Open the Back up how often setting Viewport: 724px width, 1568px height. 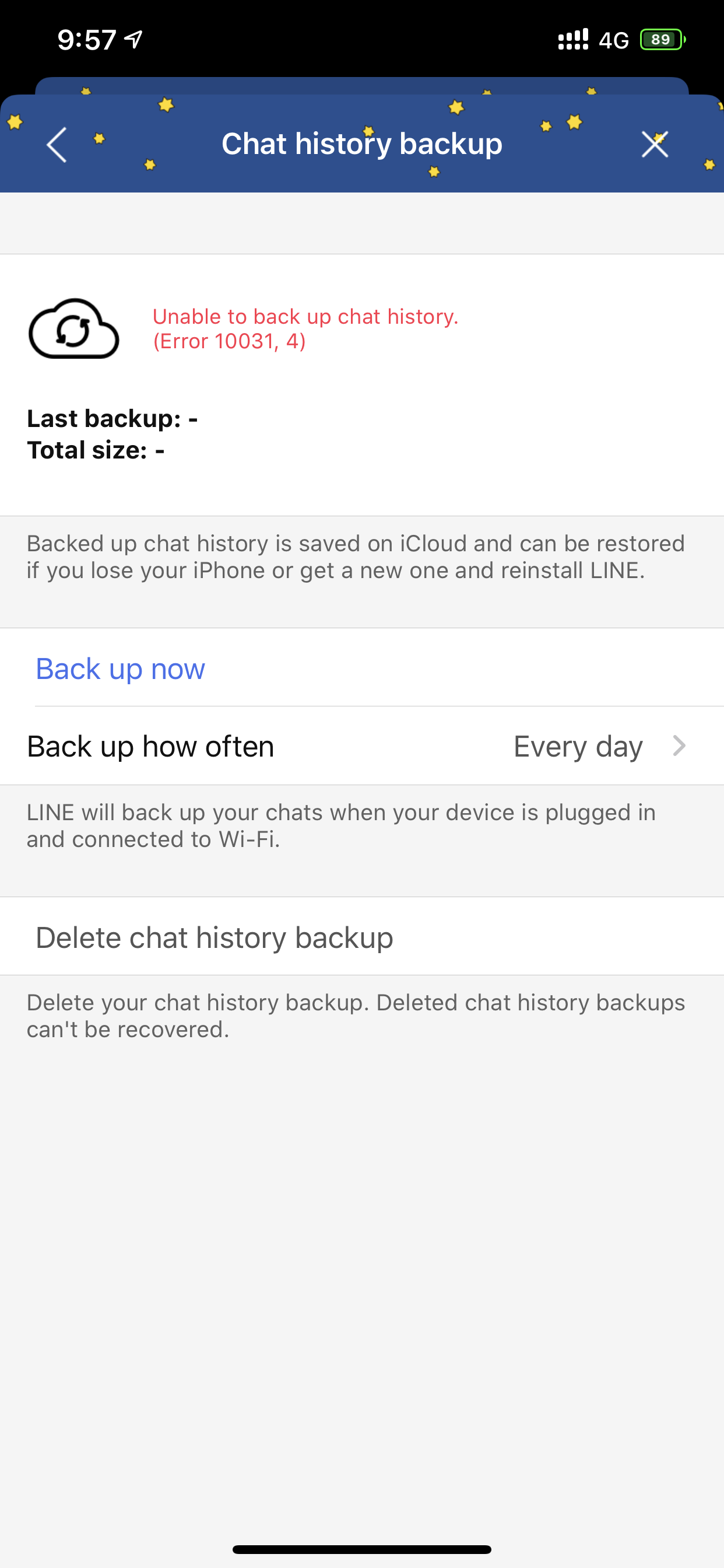[x=151, y=746]
